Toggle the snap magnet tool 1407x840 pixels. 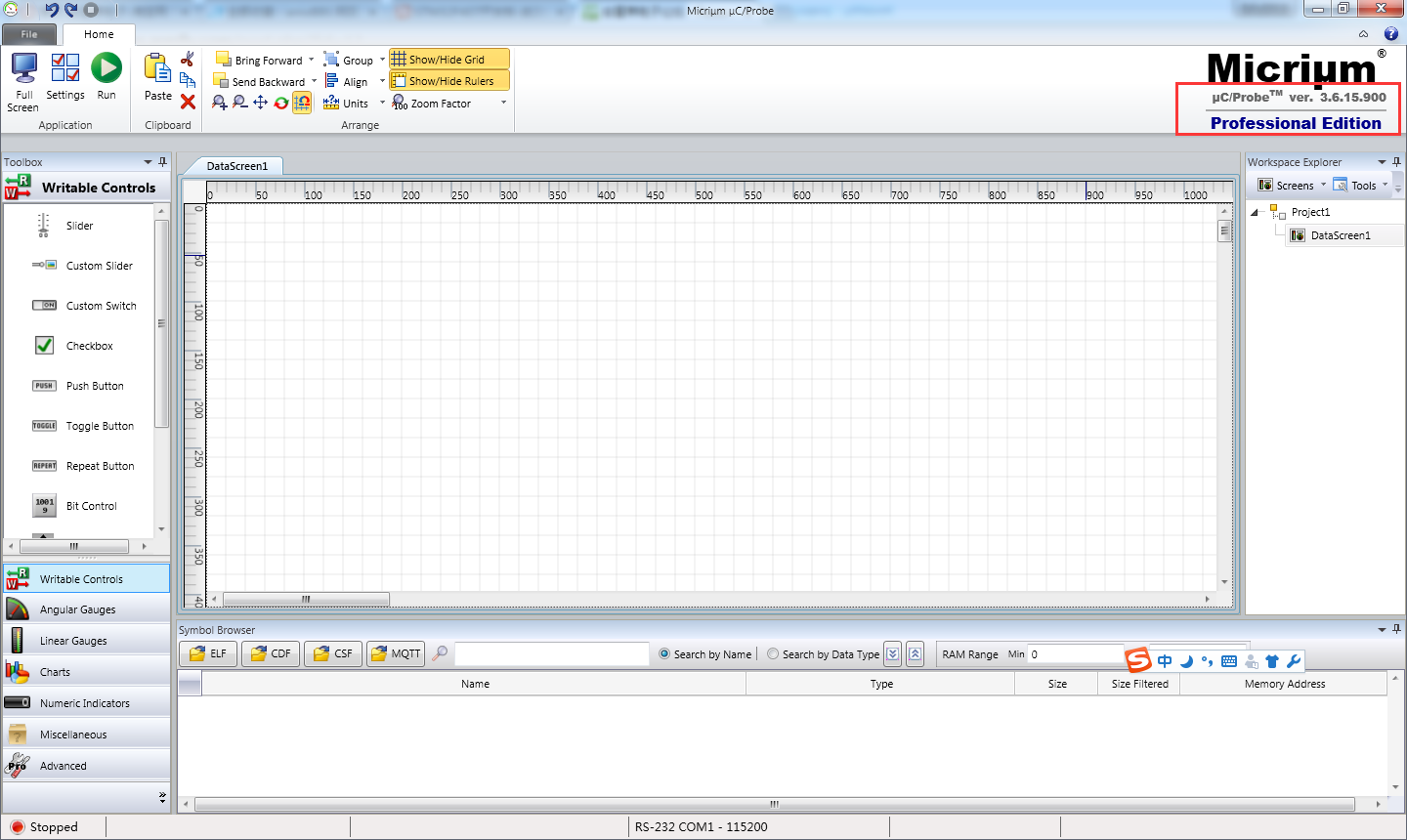[x=302, y=103]
